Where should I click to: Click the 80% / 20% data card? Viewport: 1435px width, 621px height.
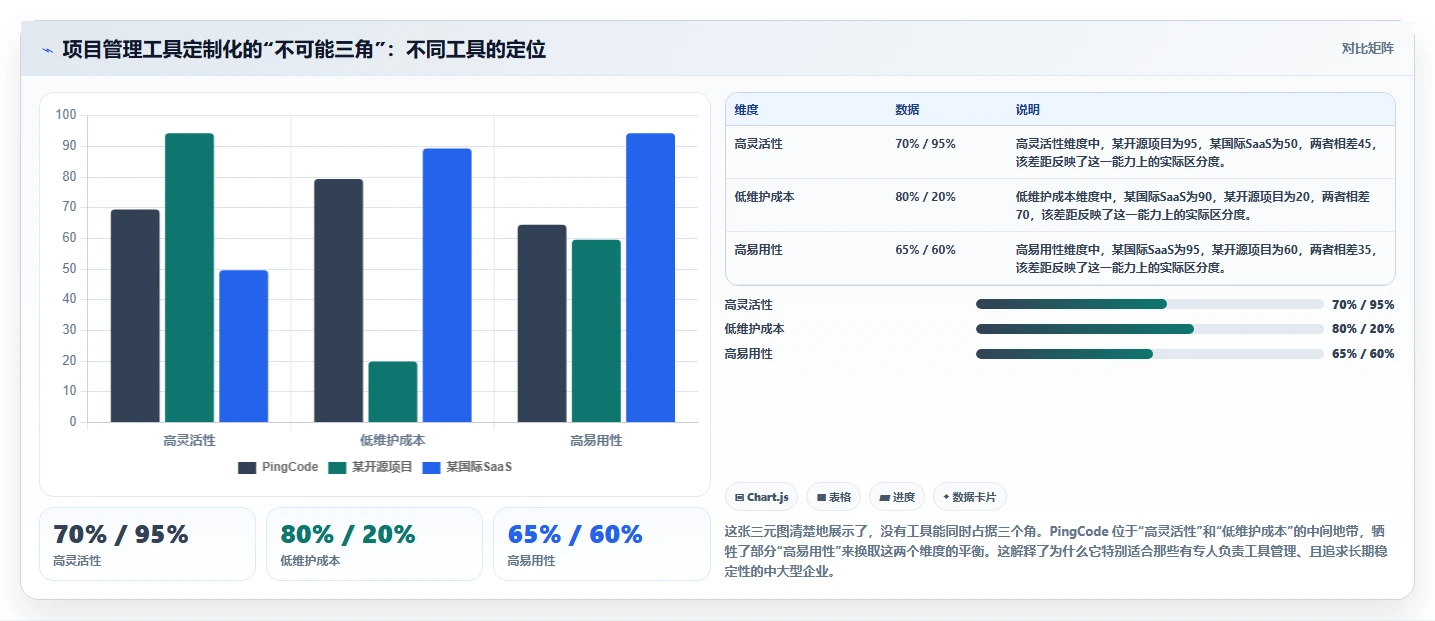pos(374,544)
